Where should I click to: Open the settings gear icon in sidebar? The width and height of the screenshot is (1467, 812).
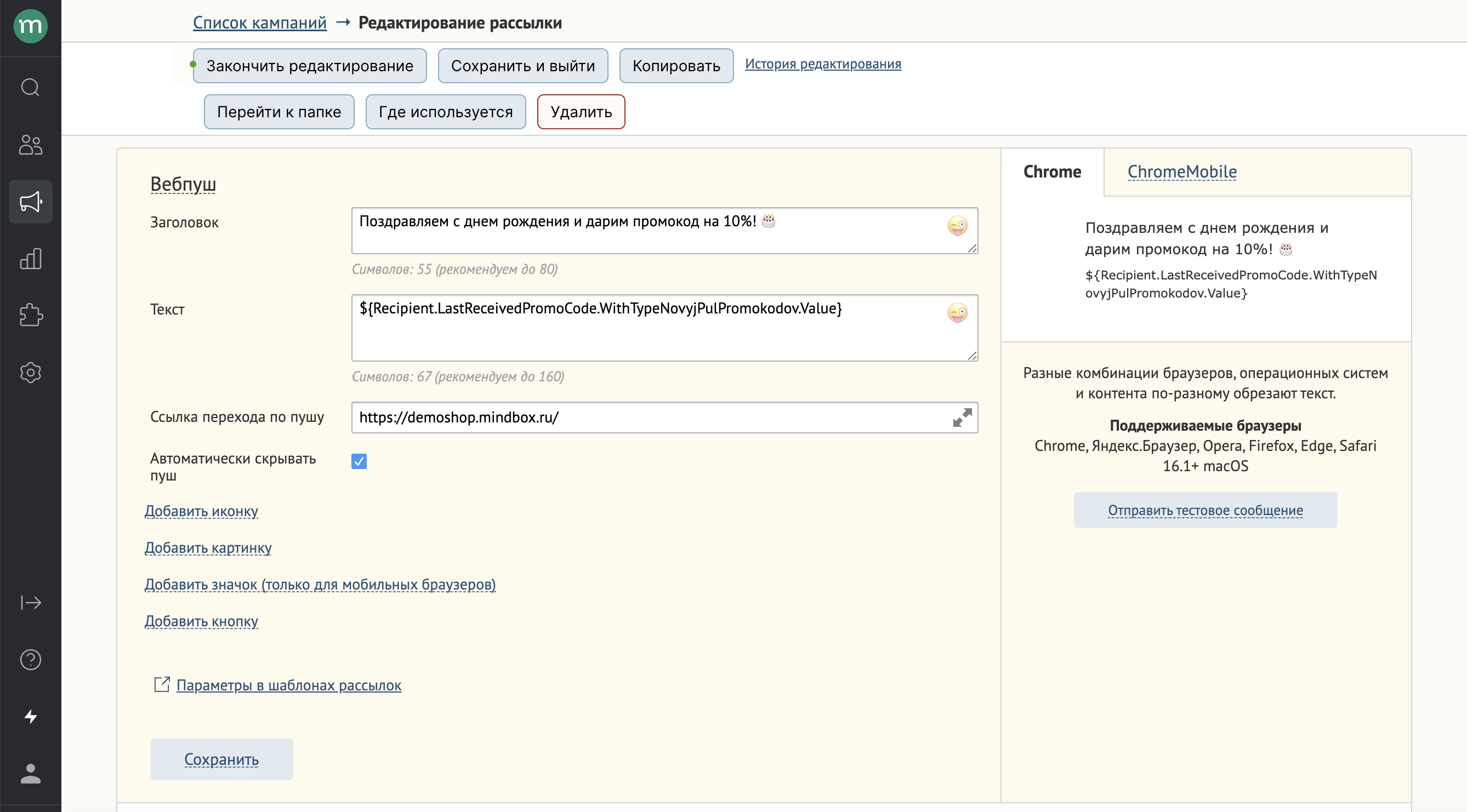[30, 373]
